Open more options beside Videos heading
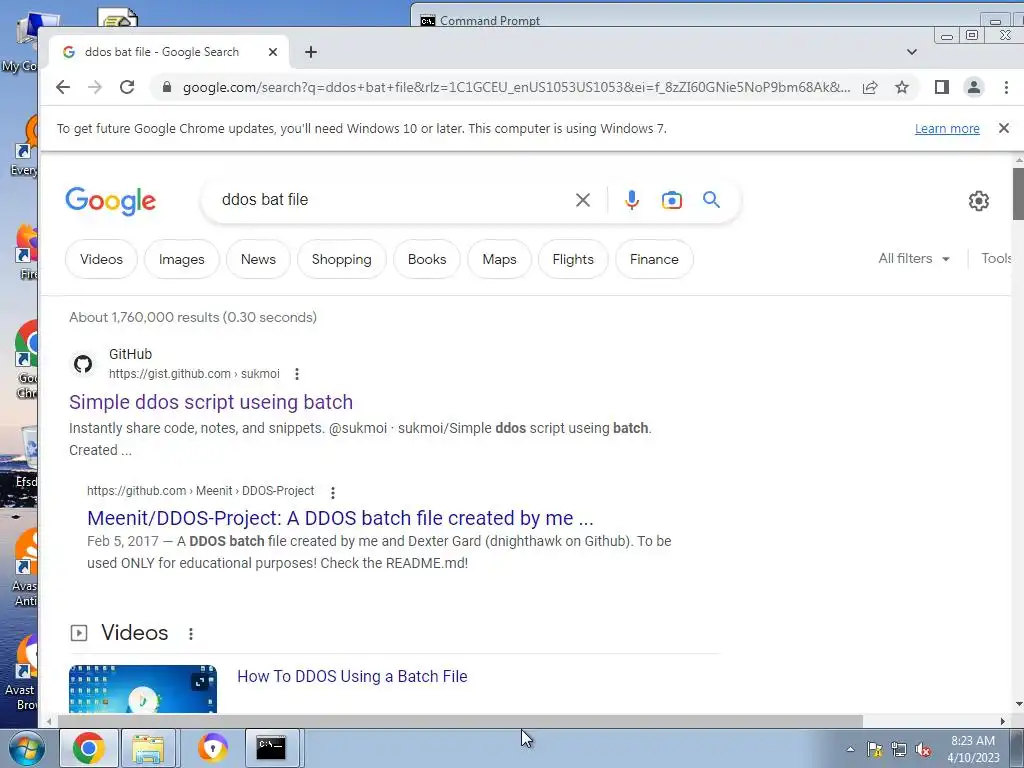This screenshot has width=1024, height=768. (x=191, y=633)
